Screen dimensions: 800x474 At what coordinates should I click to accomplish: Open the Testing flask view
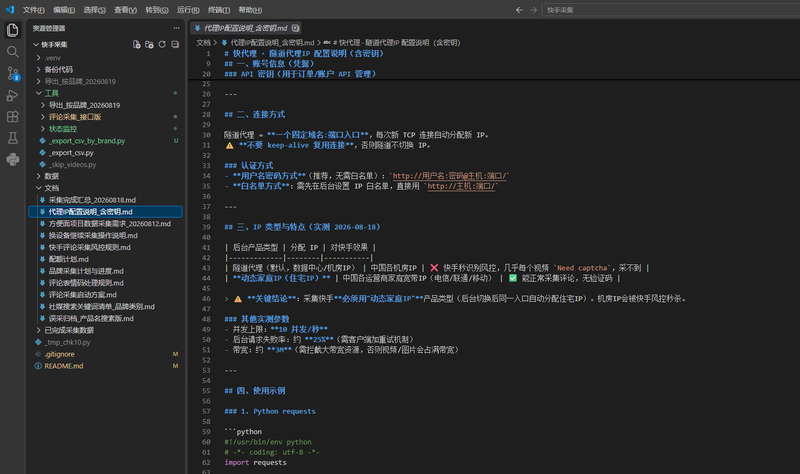click(13, 138)
